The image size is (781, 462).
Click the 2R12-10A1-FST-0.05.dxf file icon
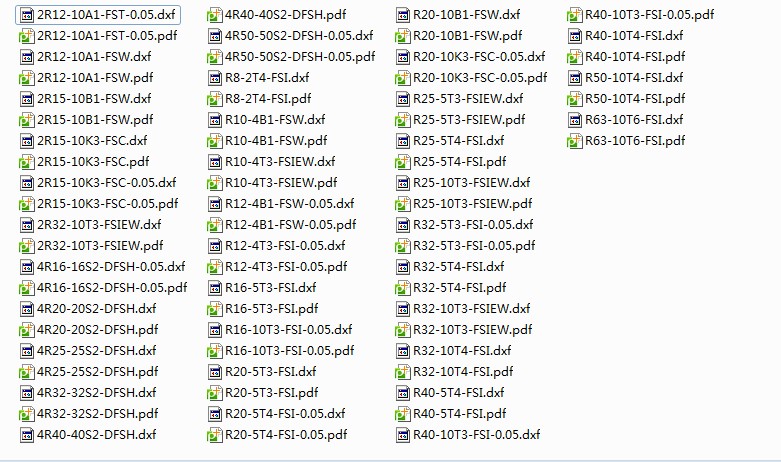(x=26, y=15)
